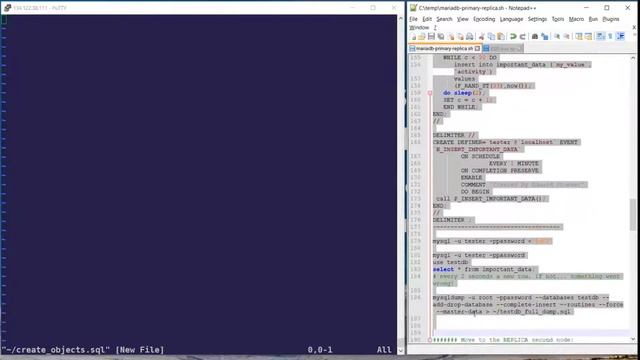The width and height of the screenshot is (640, 360).
Task: Click the Save toolbar icon in Notepad++
Action: click(x=431, y=37)
